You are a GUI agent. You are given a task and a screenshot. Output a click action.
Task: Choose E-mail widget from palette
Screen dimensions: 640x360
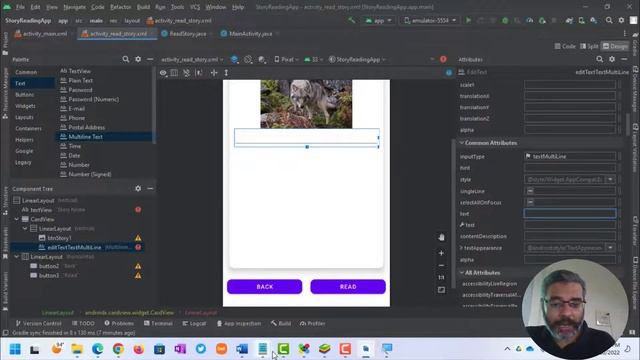[77, 109]
